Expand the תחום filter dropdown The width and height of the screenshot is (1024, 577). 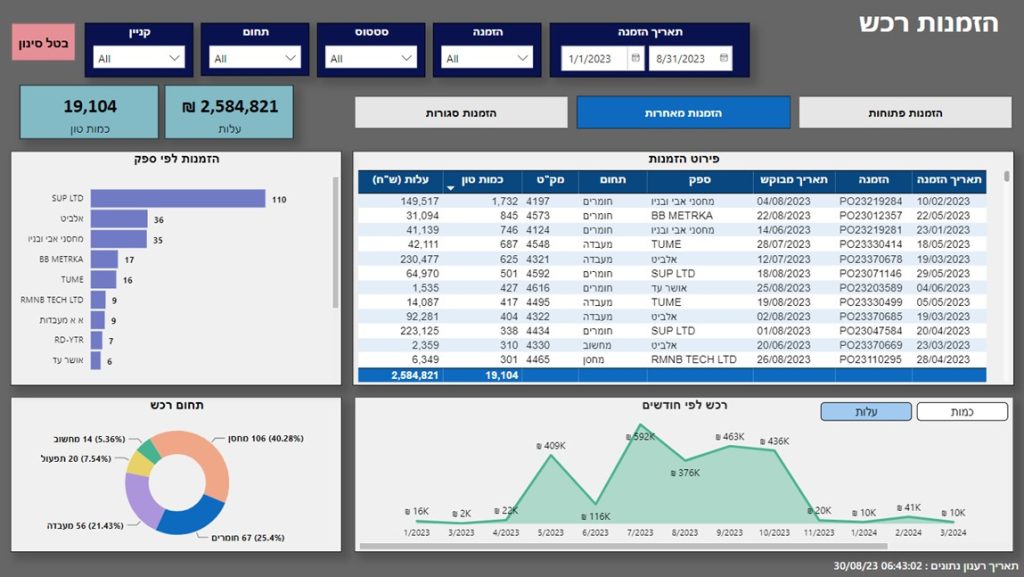coord(255,58)
